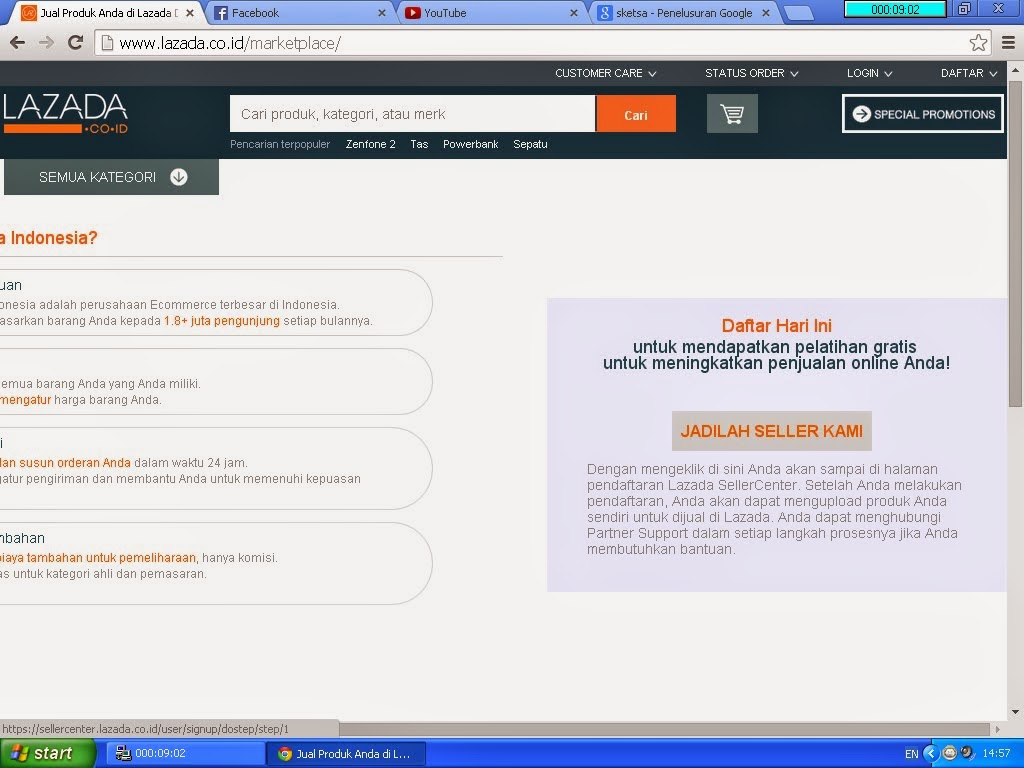Click the scrollbar down arrow
The width and height of the screenshot is (1024, 768).
[1016, 712]
